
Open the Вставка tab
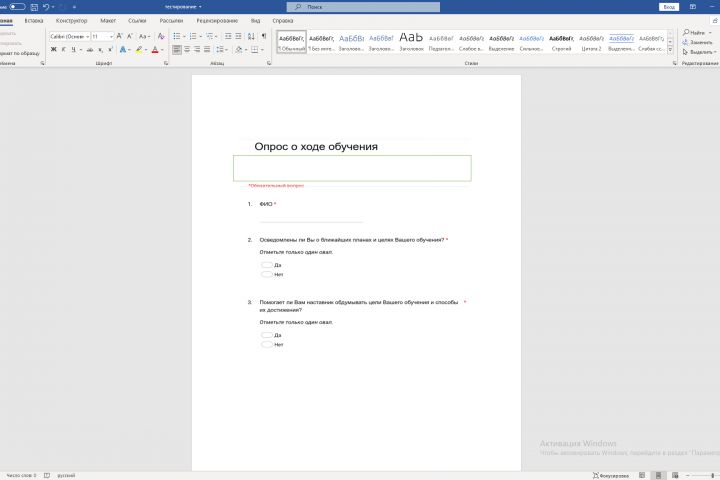[34, 21]
